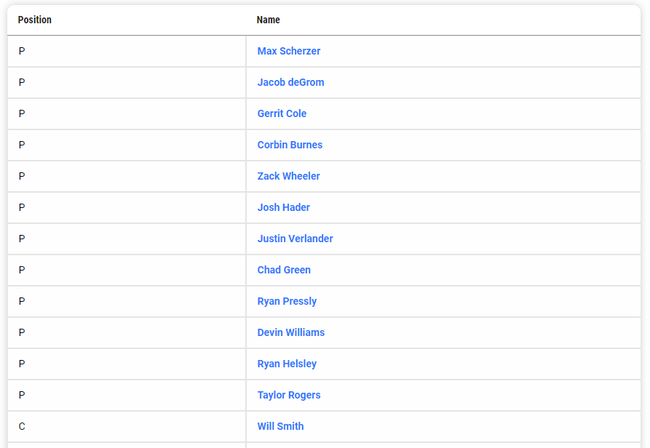Screen dimensions: 650x448
Task: Click the Chad Green link
Action: pyautogui.click(x=283, y=270)
